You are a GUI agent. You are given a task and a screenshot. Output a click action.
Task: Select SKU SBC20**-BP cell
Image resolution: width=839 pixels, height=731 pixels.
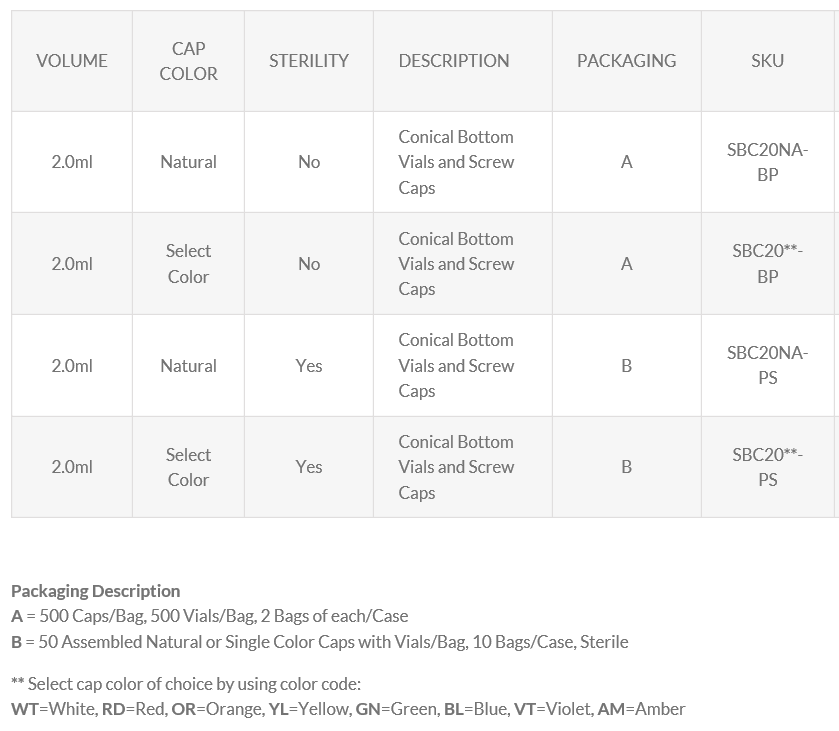point(767,264)
